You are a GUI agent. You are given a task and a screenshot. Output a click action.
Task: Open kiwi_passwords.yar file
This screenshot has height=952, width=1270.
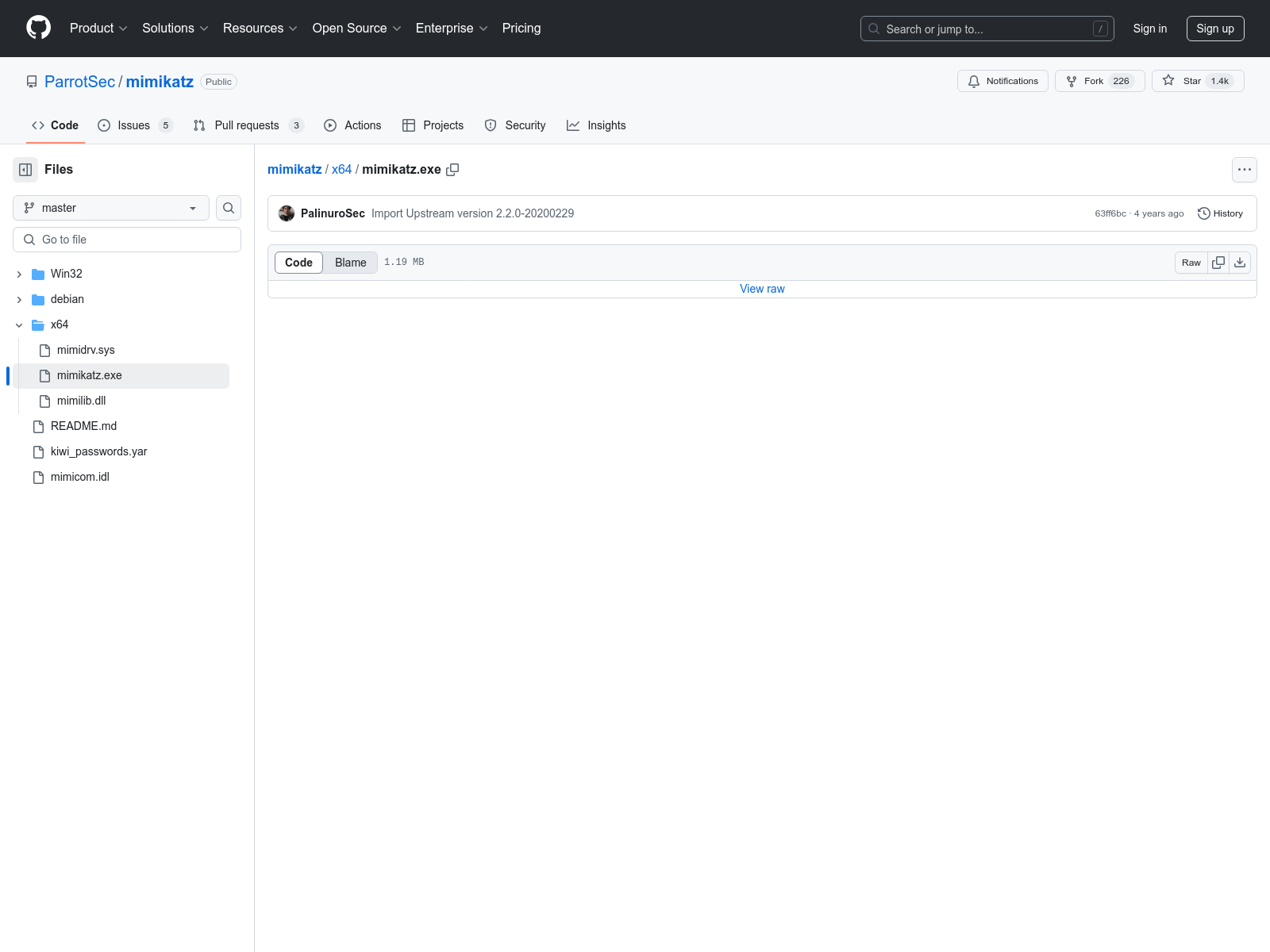98,451
